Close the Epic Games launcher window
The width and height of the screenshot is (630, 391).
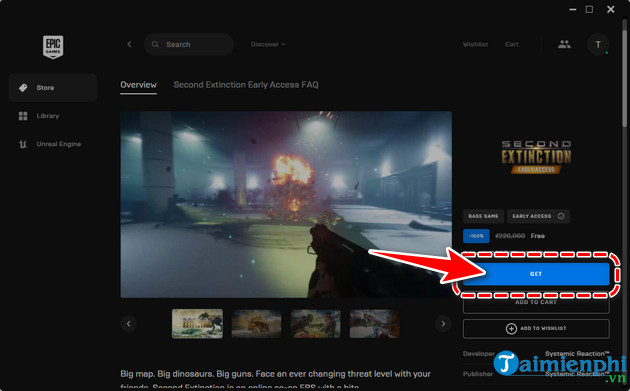point(611,9)
